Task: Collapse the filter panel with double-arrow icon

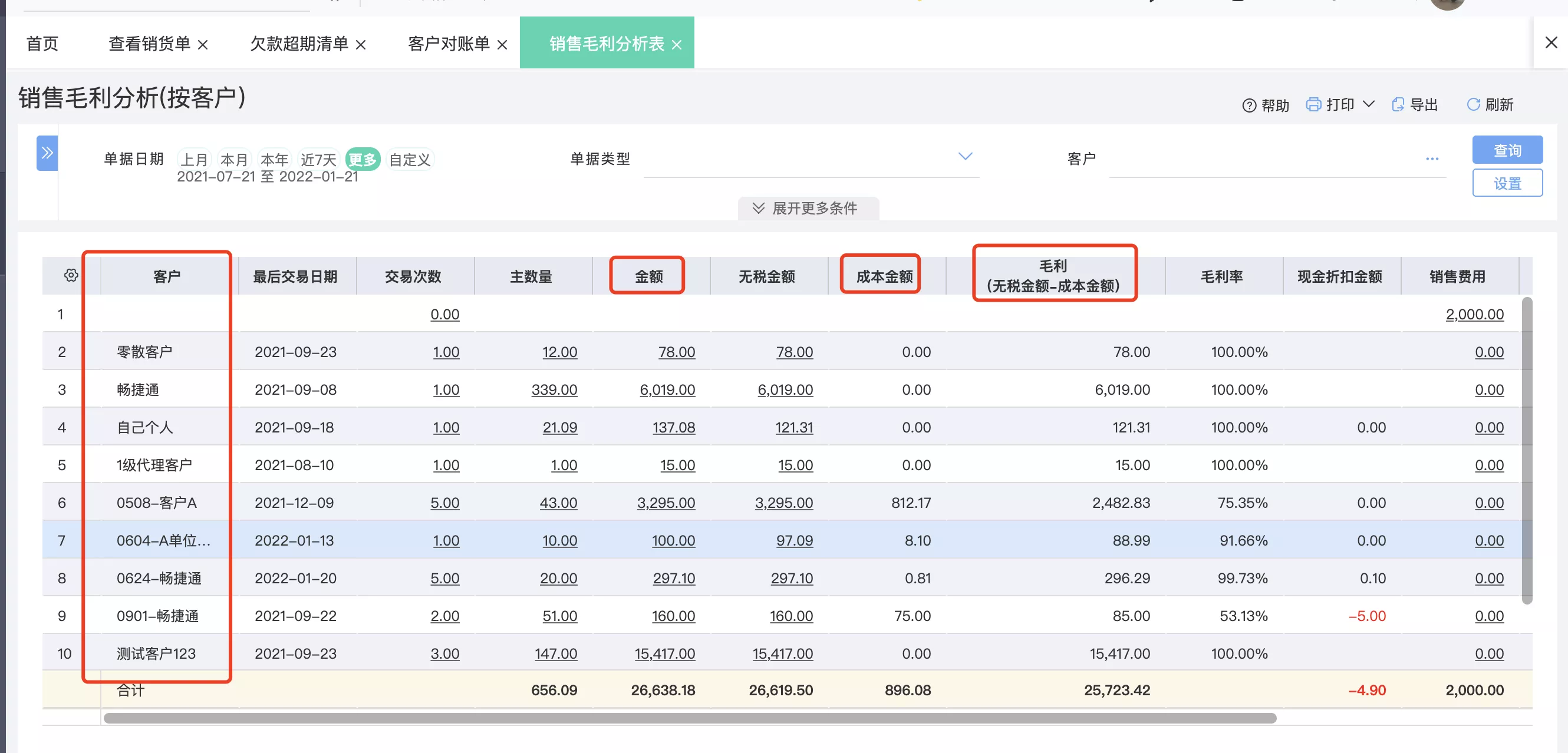Action: click(x=47, y=153)
